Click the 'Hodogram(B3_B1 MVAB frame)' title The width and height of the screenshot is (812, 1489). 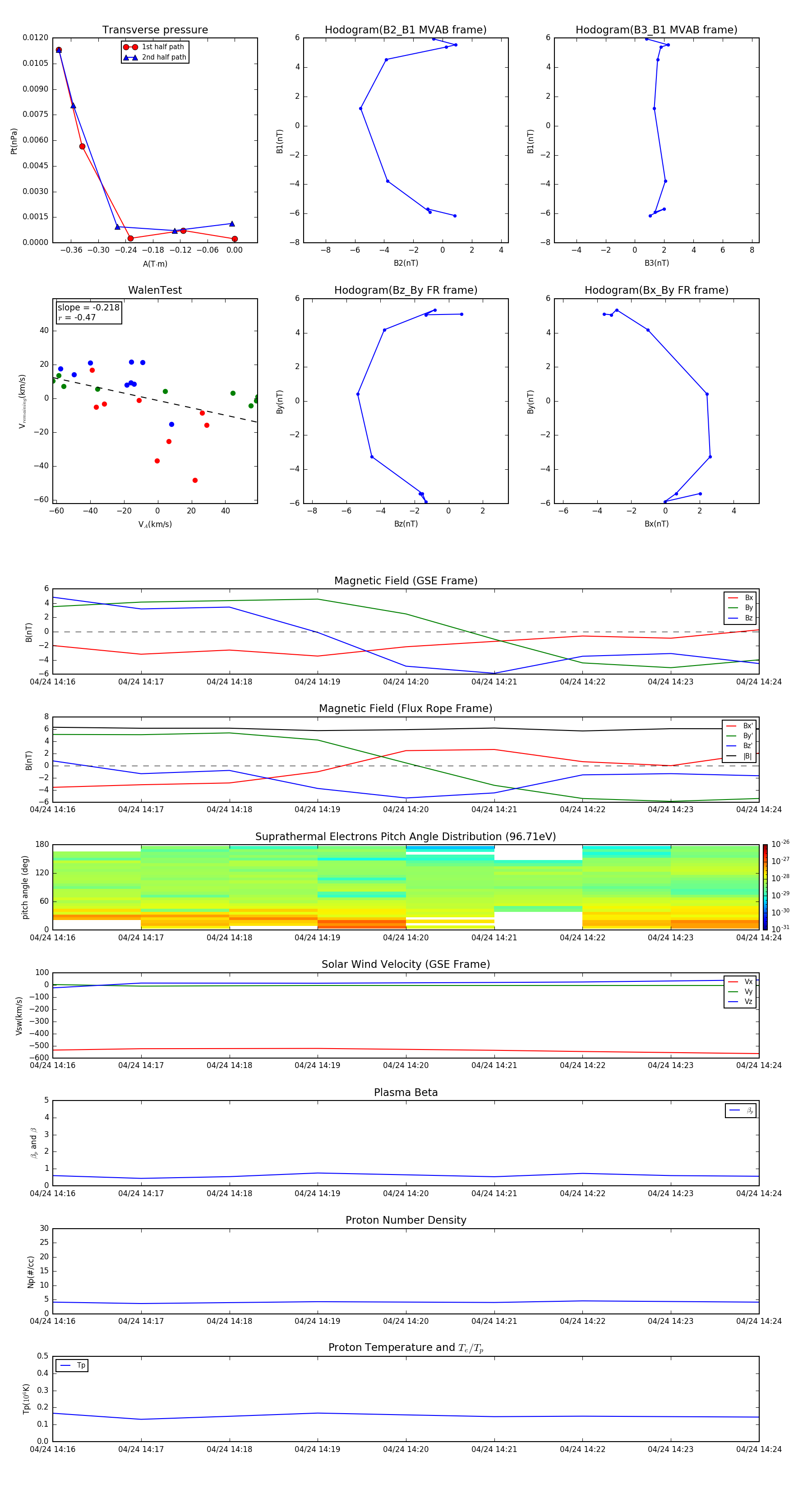point(656,30)
